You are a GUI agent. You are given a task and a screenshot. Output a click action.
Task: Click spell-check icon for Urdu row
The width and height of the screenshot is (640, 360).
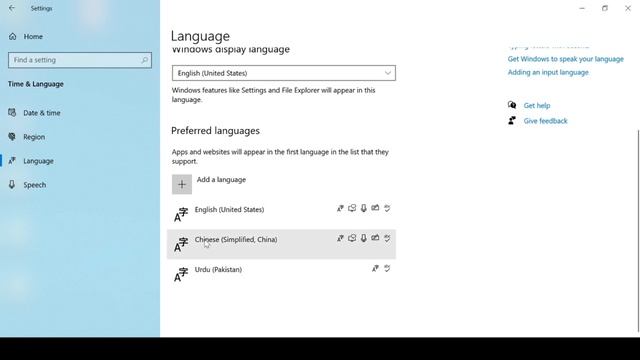[387, 268]
